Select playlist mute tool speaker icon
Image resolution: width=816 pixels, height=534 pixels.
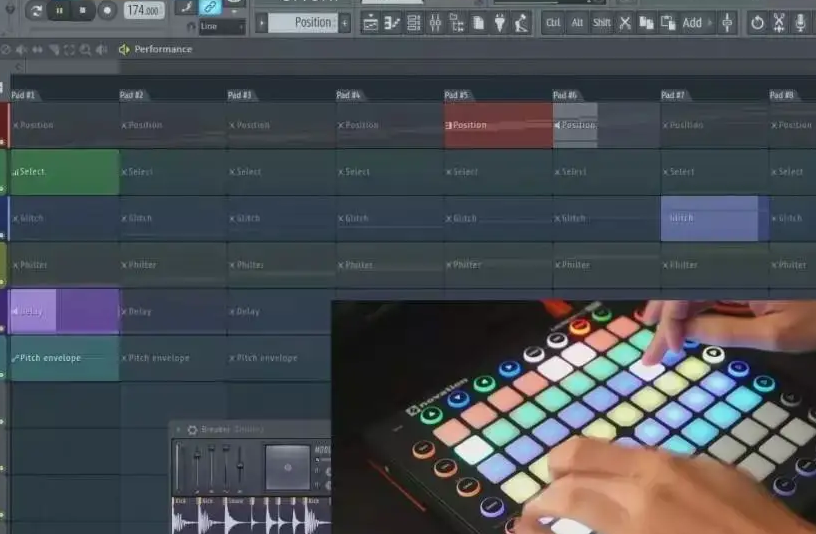coord(21,49)
